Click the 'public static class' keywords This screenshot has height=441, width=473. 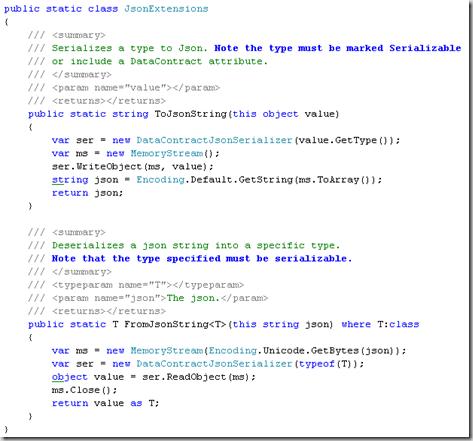[61, 9]
